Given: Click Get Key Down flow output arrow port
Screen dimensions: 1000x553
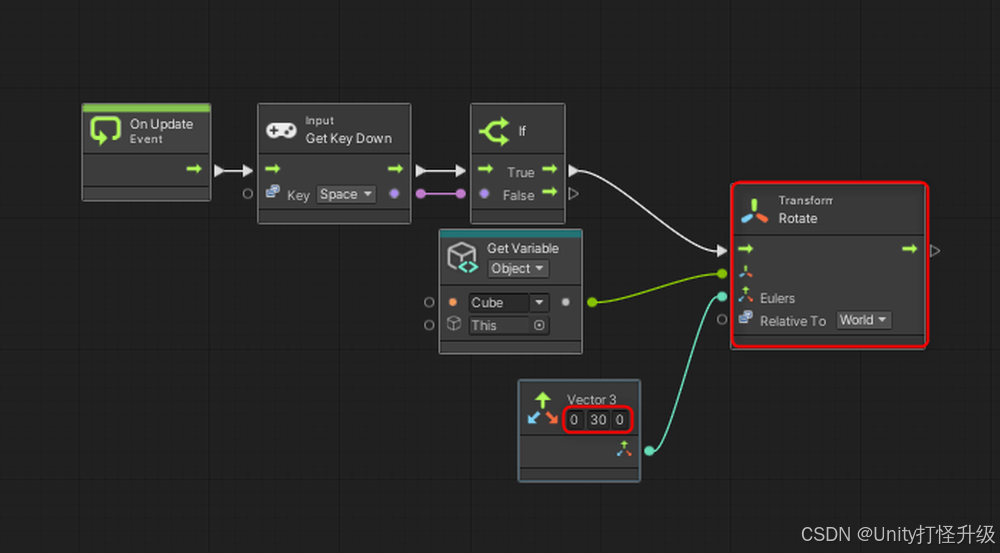Looking at the screenshot, I should click(x=395, y=169).
